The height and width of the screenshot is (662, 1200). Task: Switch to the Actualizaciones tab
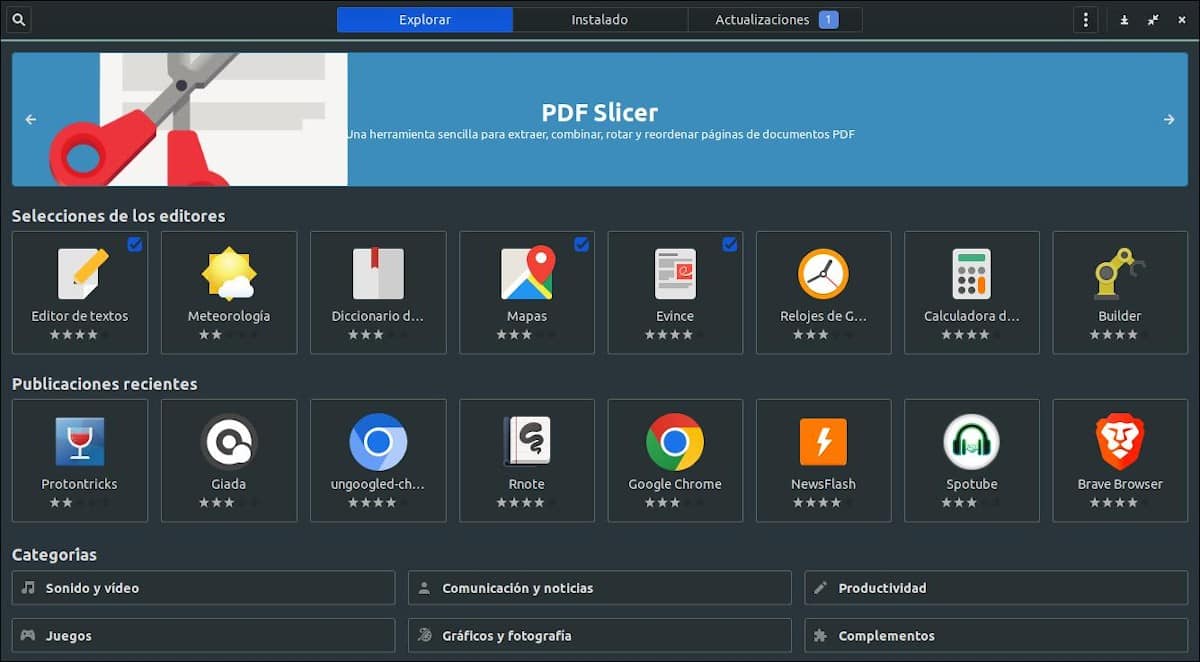775,20
